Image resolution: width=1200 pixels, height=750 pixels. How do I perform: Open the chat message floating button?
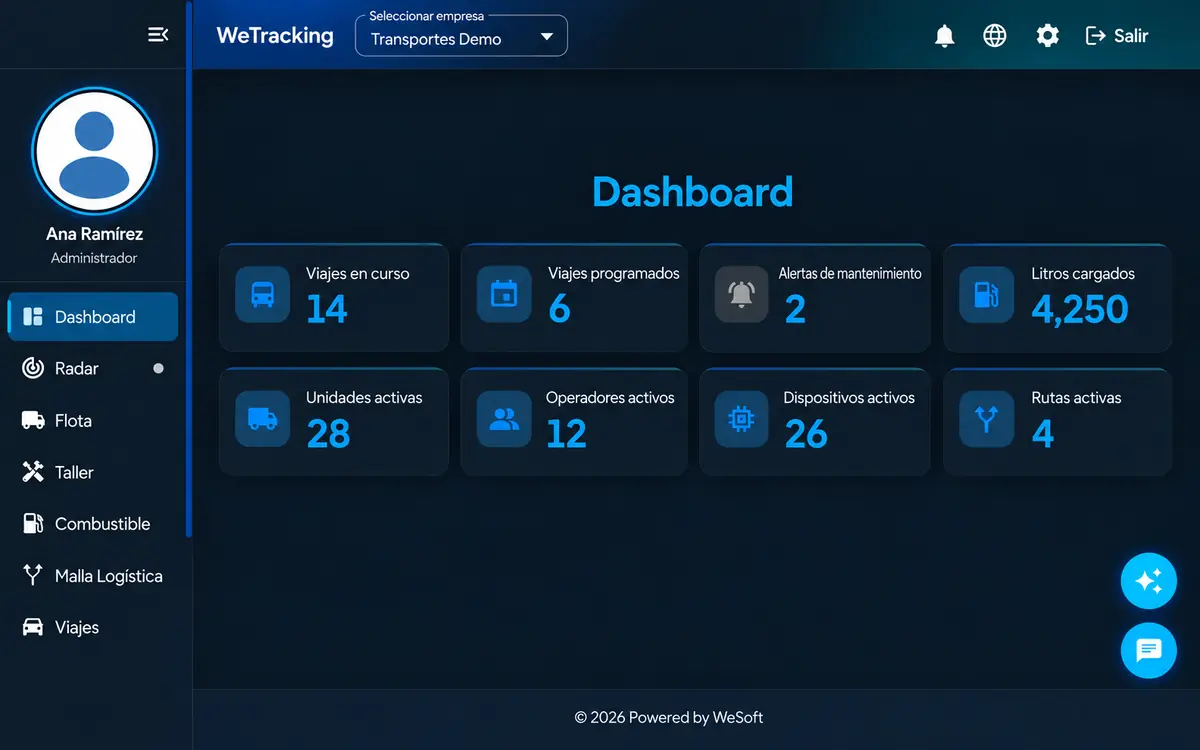coord(1149,651)
